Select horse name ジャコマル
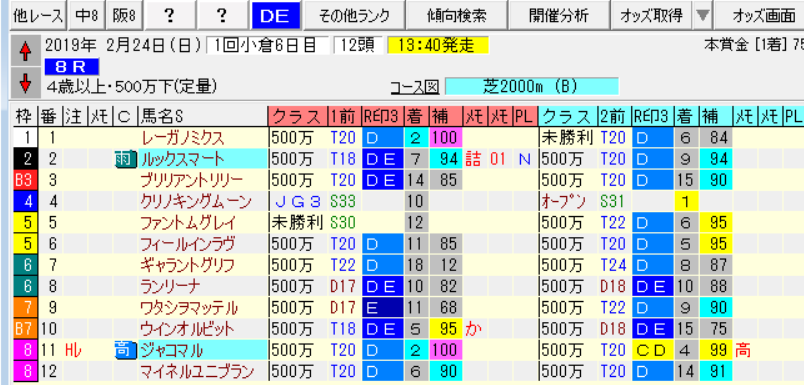The image size is (804, 385). (x=172, y=351)
